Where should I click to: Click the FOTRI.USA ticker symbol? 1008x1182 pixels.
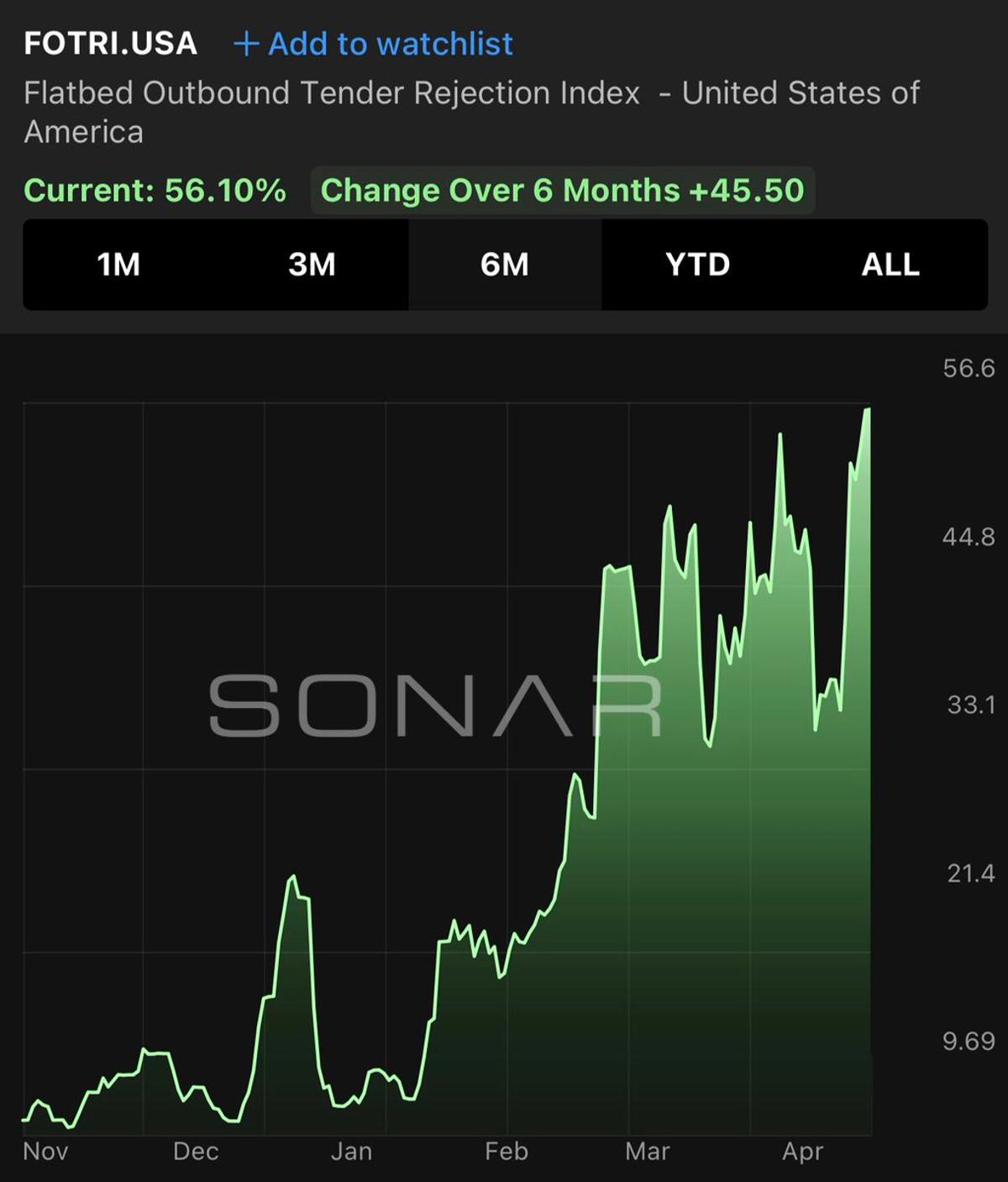[x=110, y=44]
